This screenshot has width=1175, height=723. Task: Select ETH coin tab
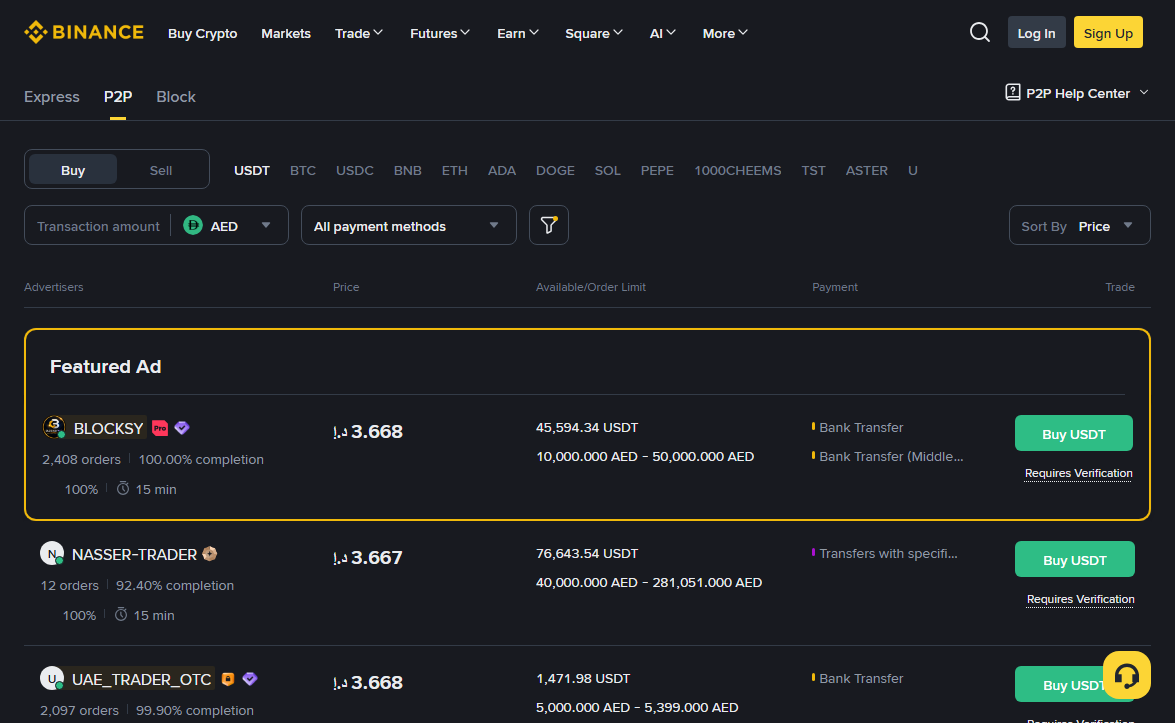point(455,170)
